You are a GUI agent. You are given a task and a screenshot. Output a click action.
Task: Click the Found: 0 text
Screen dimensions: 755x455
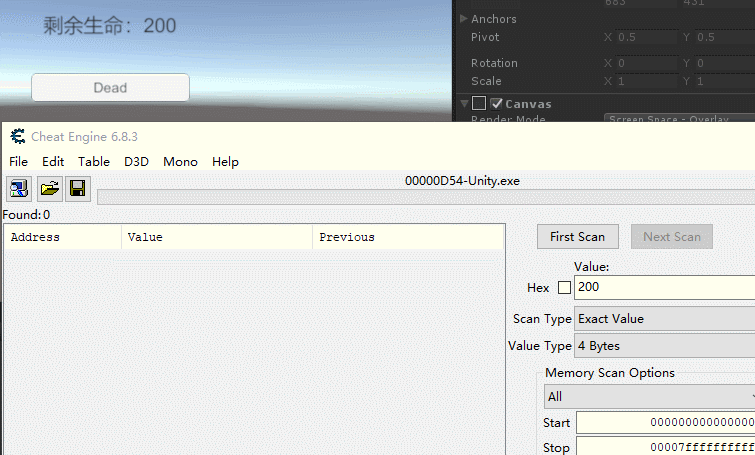(26, 215)
